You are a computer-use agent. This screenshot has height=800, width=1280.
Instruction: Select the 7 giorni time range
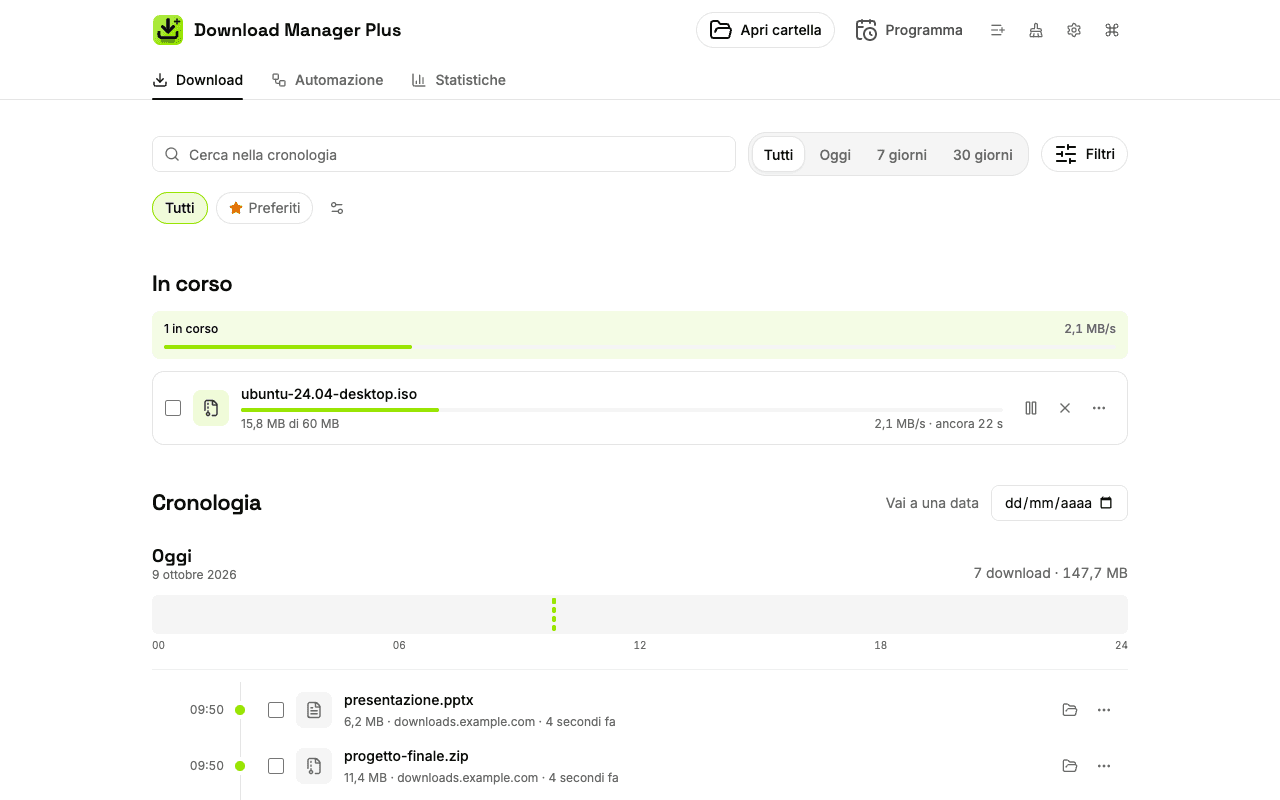point(902,155)
